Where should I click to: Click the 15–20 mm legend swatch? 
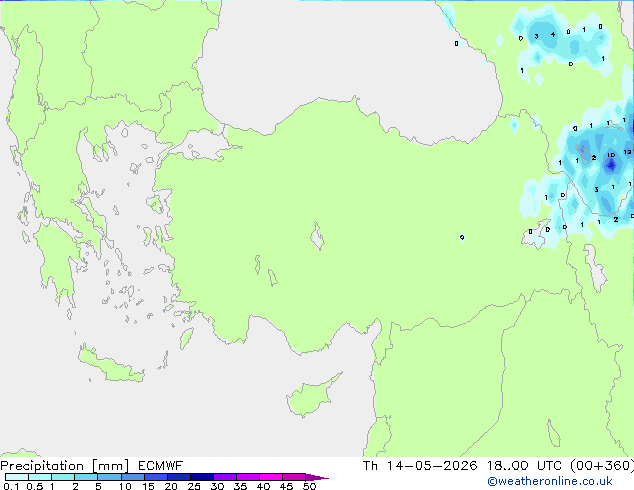(155, 477)
